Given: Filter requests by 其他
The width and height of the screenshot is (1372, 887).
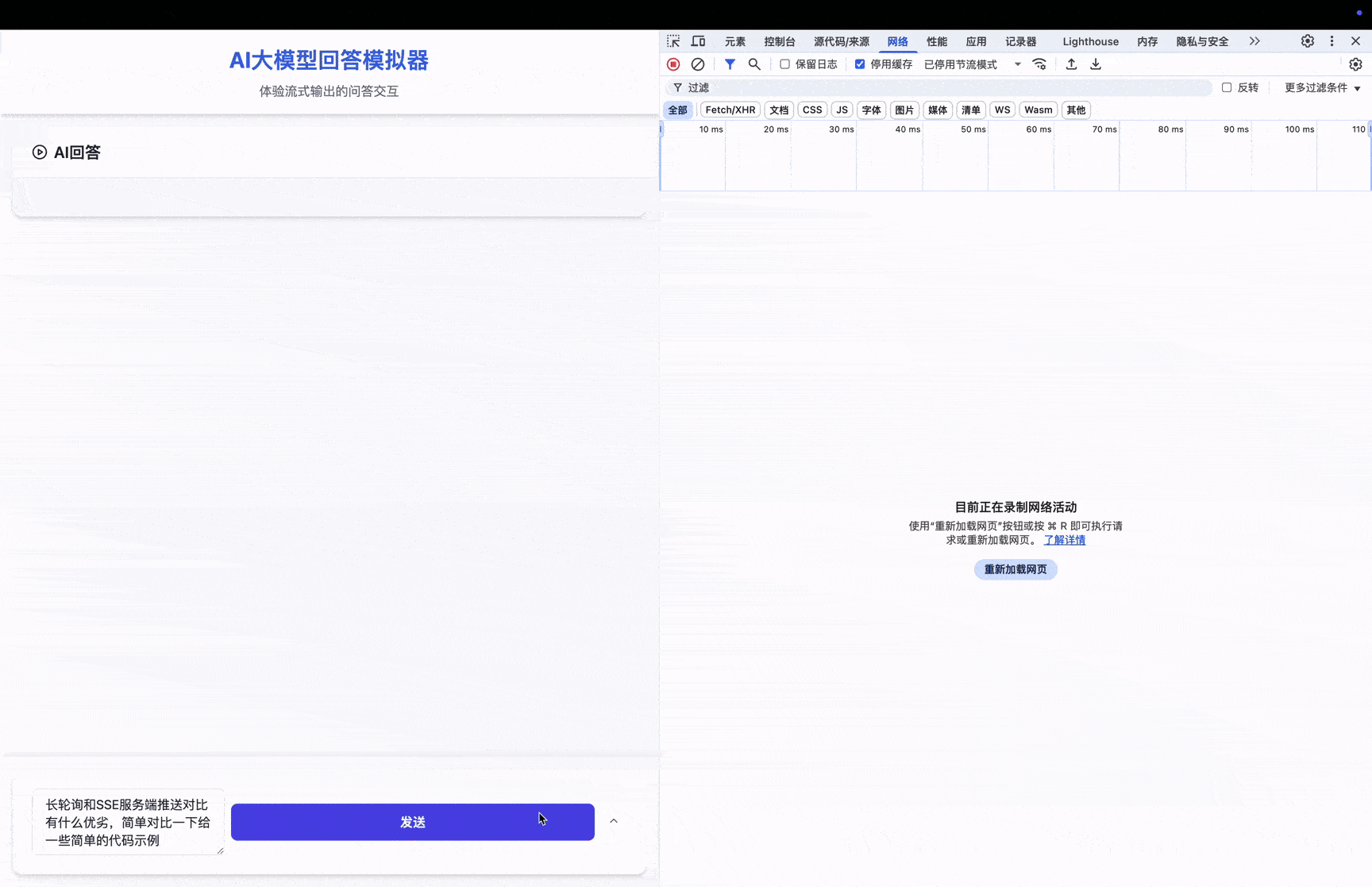Looking at the screenshot, I should click(x=1076, y=110).
